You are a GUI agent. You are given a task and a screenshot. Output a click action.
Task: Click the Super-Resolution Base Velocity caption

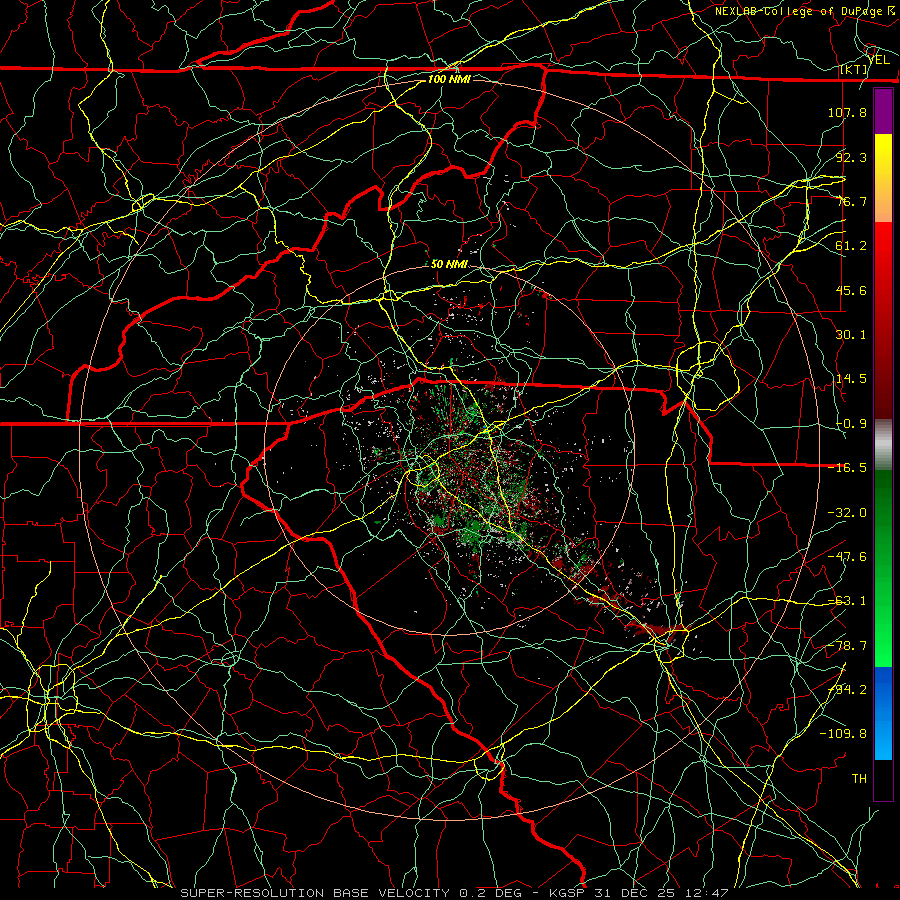[455, 893]
